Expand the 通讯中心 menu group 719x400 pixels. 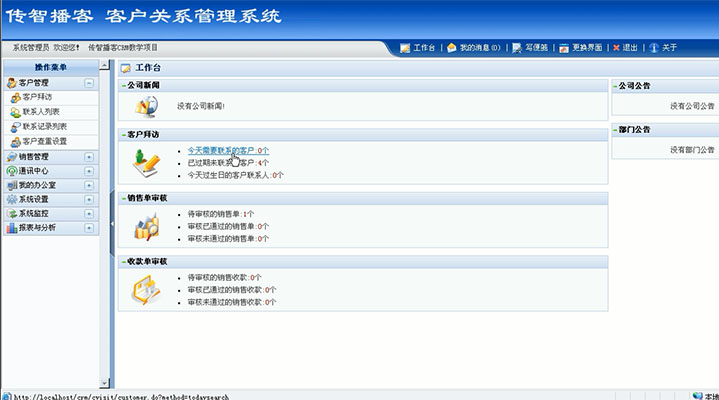(89, 171)
